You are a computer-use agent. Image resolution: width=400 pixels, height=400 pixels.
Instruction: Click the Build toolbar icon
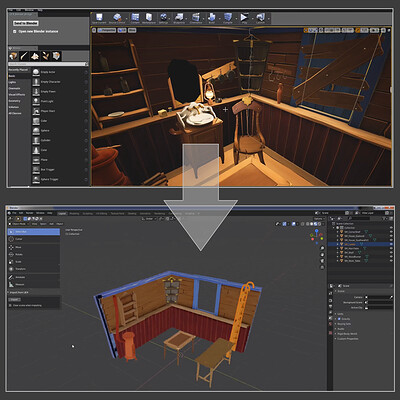212,18
